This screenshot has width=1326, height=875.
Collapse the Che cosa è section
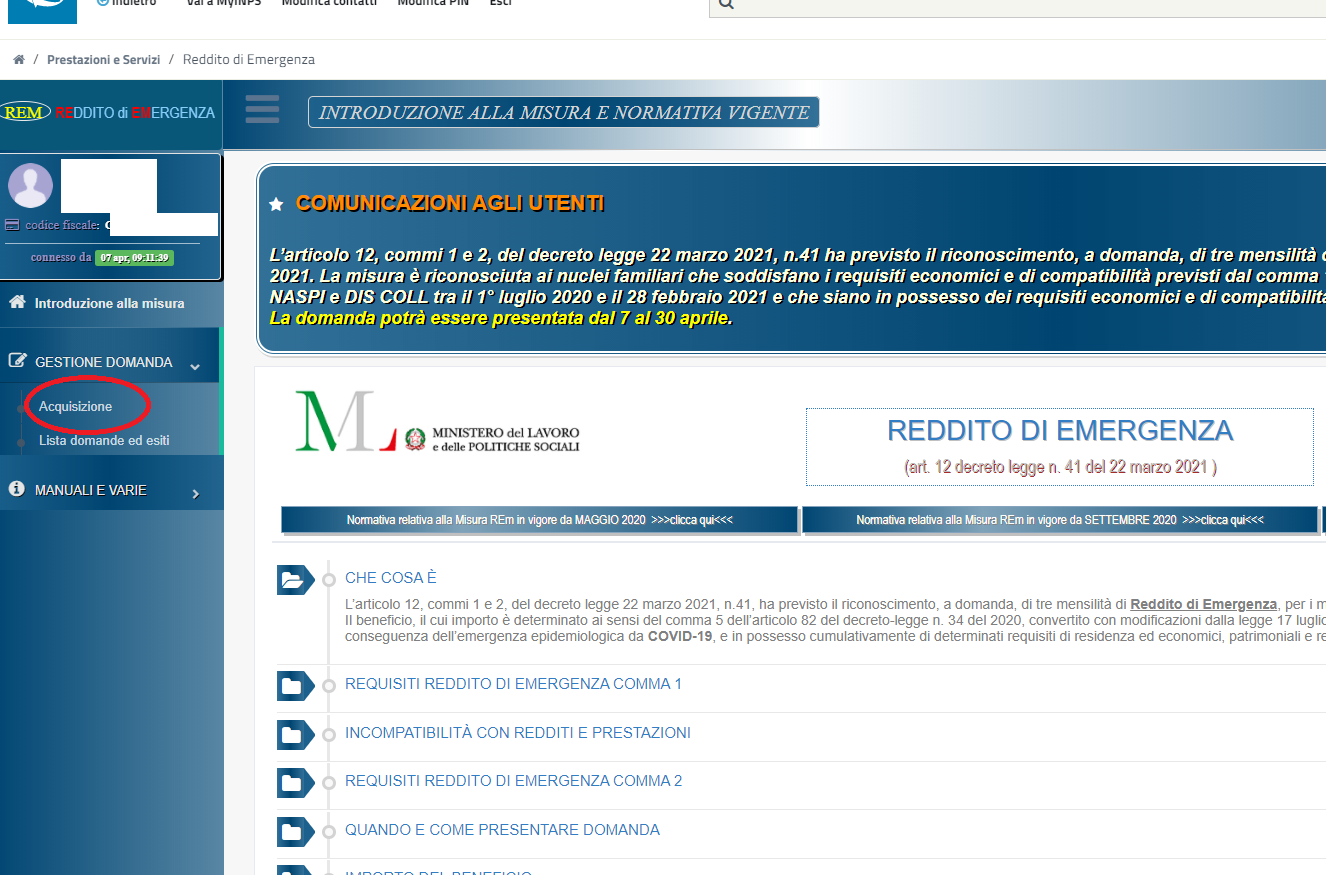pyautogui.click(x=391, y=578)
